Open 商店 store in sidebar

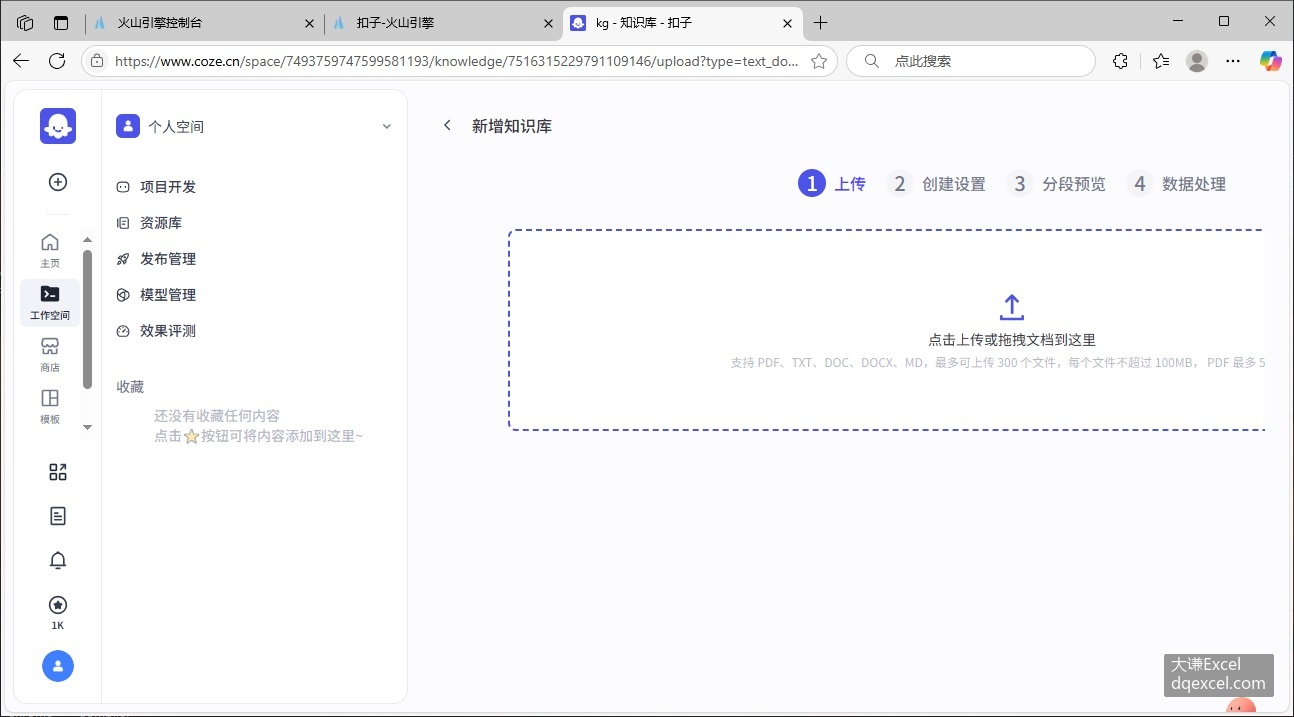(x=50, y=354)
